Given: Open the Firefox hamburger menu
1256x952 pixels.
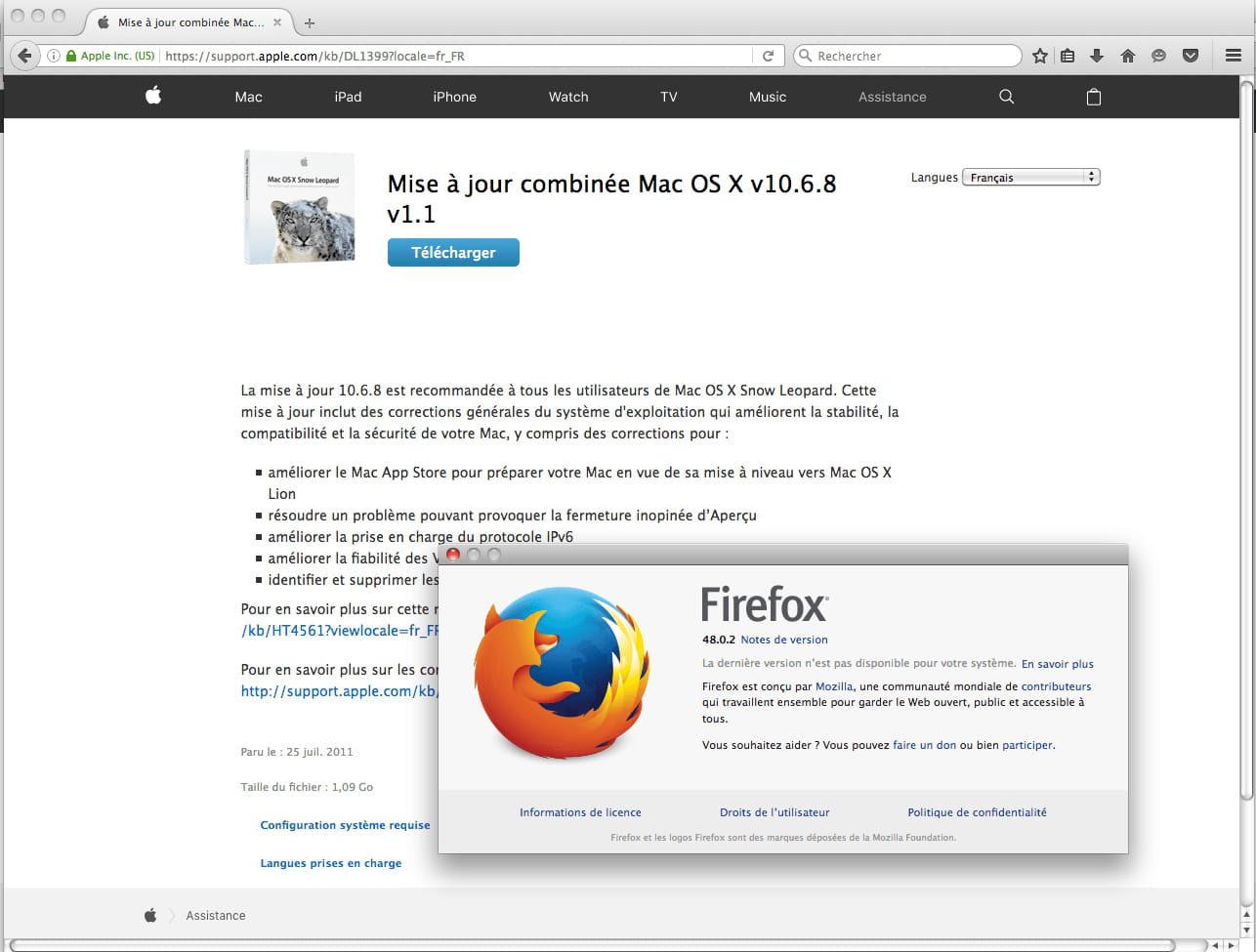Looking at the screenshot, I should [x=1234, y=56].
